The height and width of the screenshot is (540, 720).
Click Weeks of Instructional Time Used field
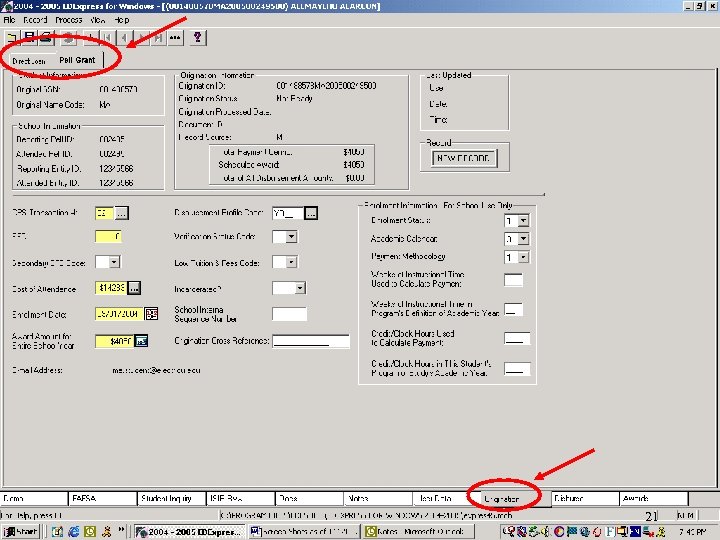[x=513, y=280]
